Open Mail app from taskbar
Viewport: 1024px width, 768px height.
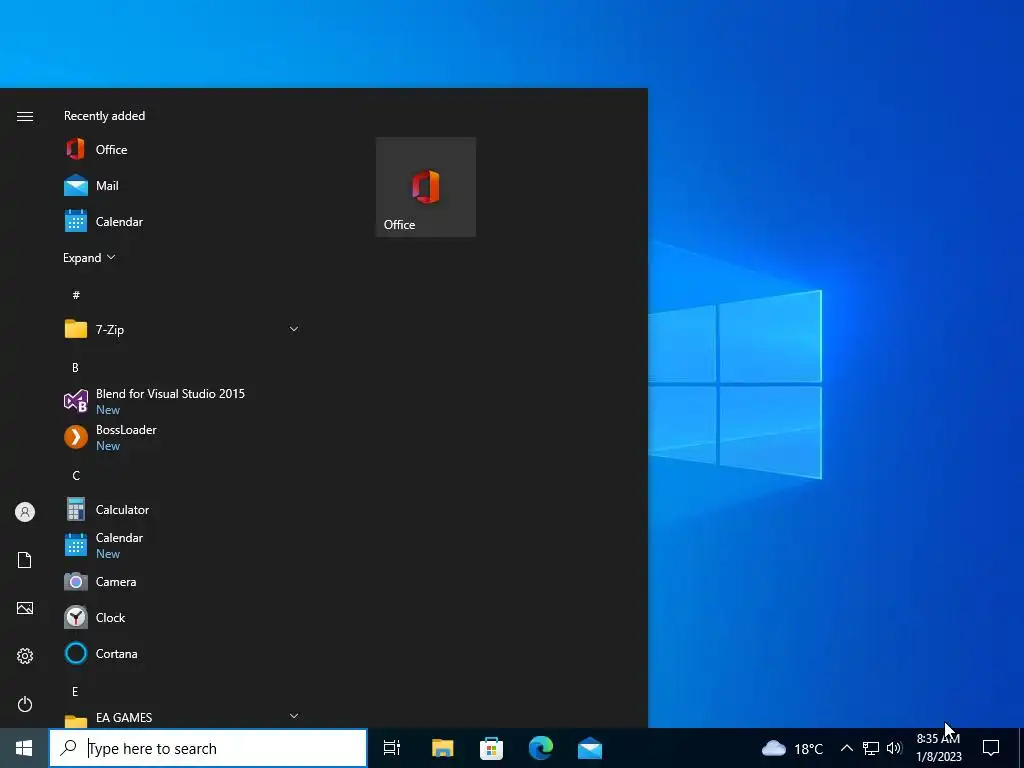[x=590, y=748]
